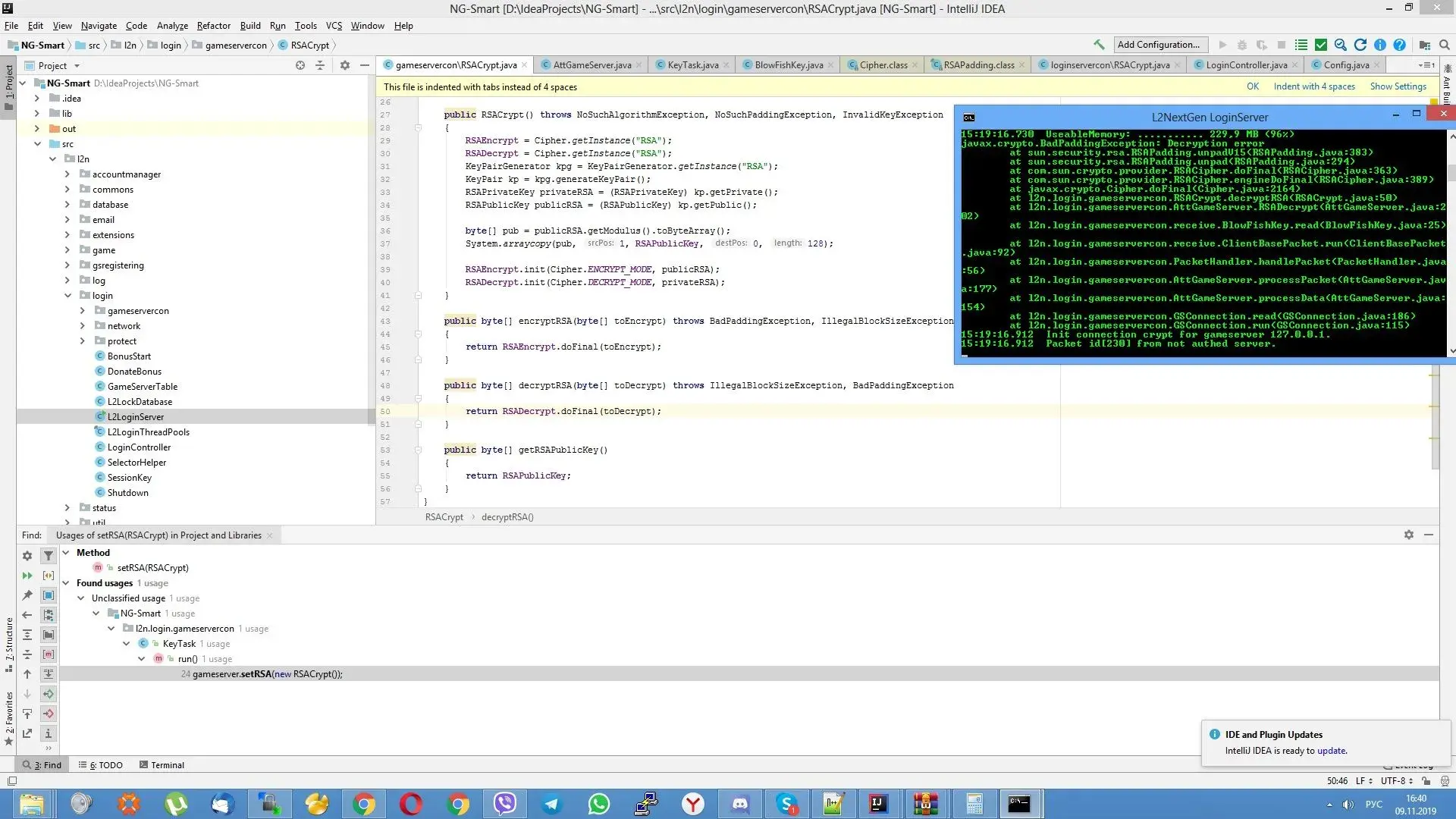Switch to LoginController.java tab
The height and width of the screenshot is (819, 1456).
1245,64
